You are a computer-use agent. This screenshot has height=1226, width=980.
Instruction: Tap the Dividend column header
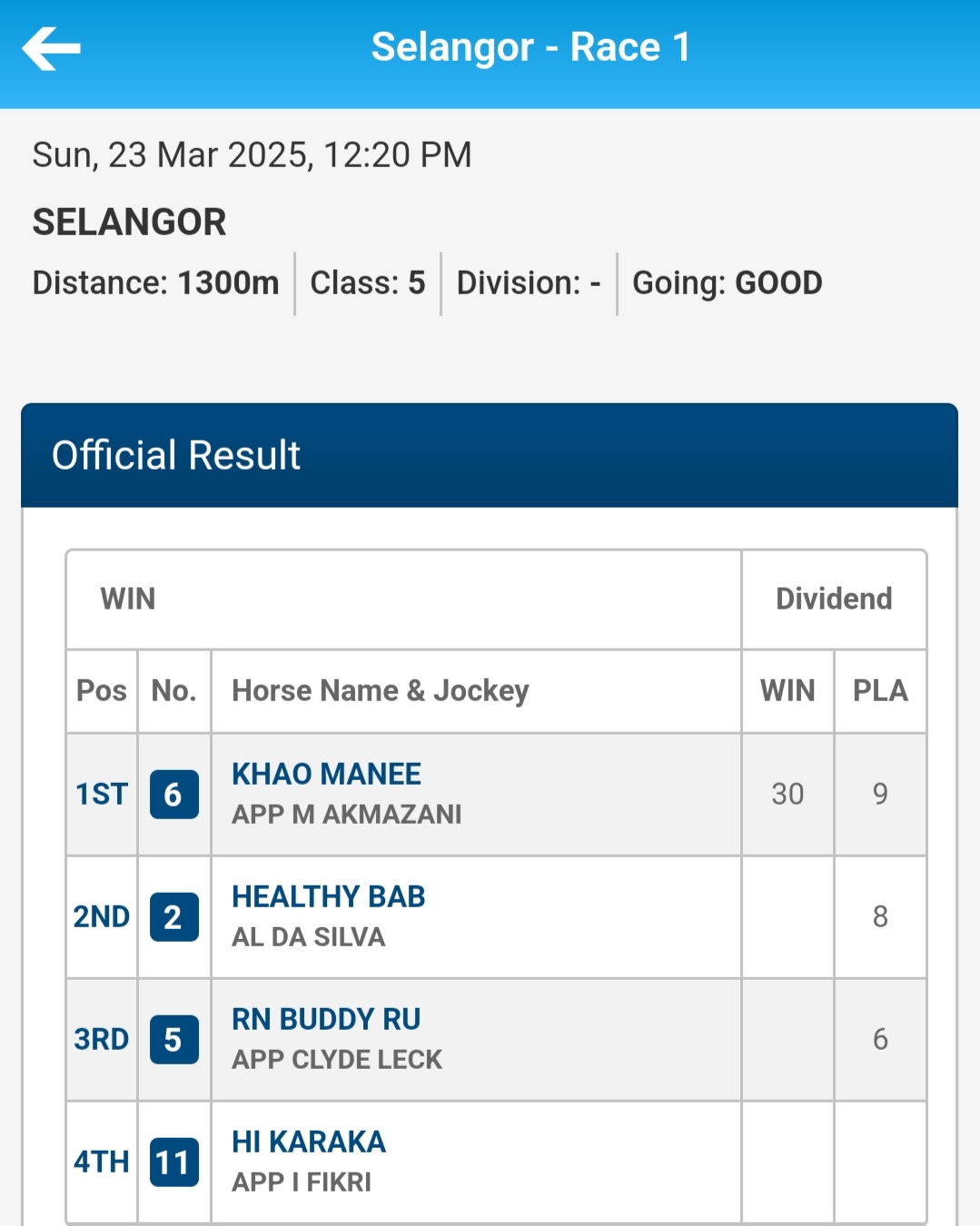pyautogui.click(x=834, y=599)
